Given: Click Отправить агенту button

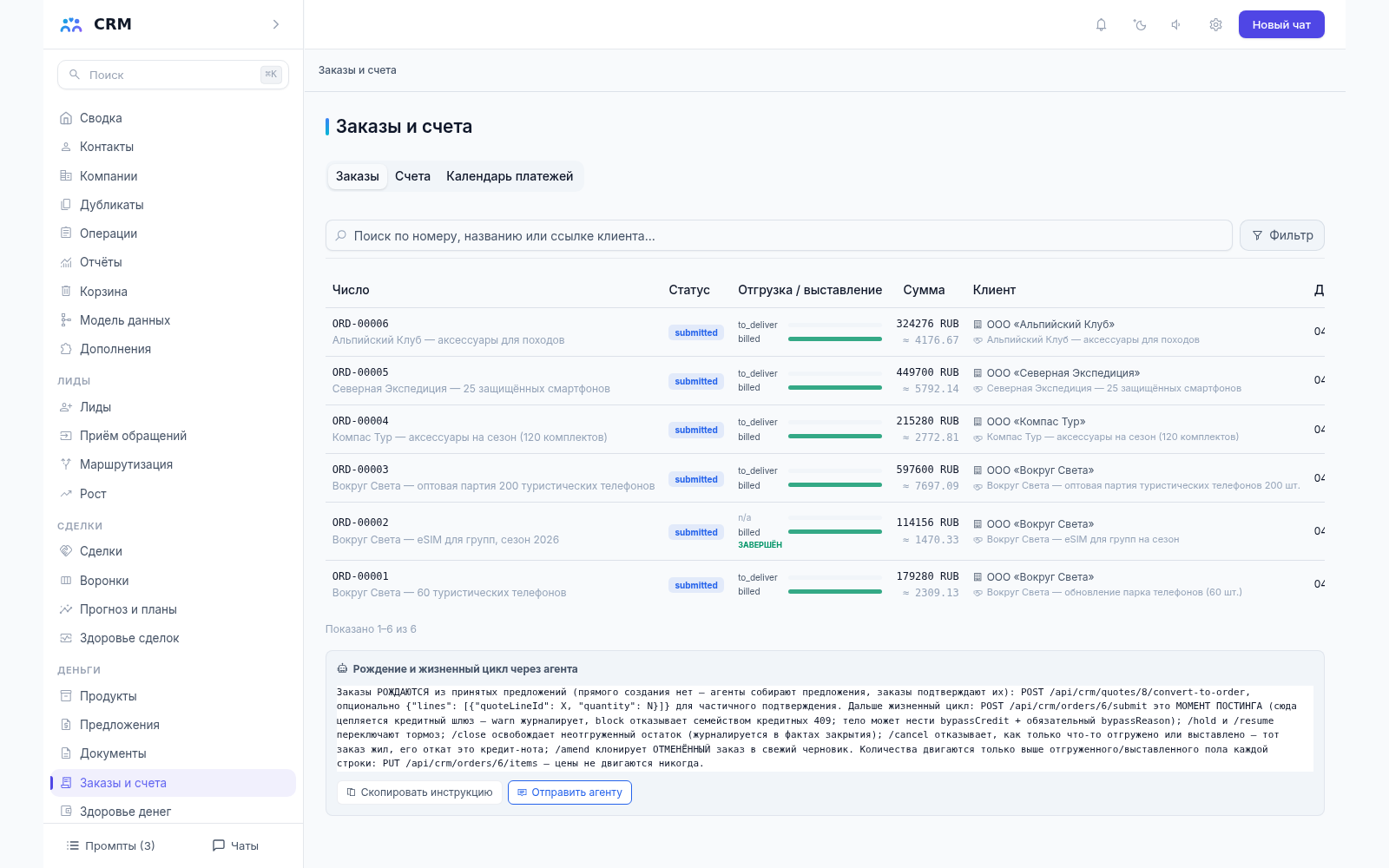Looking at the screenshot, I should tap(569, 792).
